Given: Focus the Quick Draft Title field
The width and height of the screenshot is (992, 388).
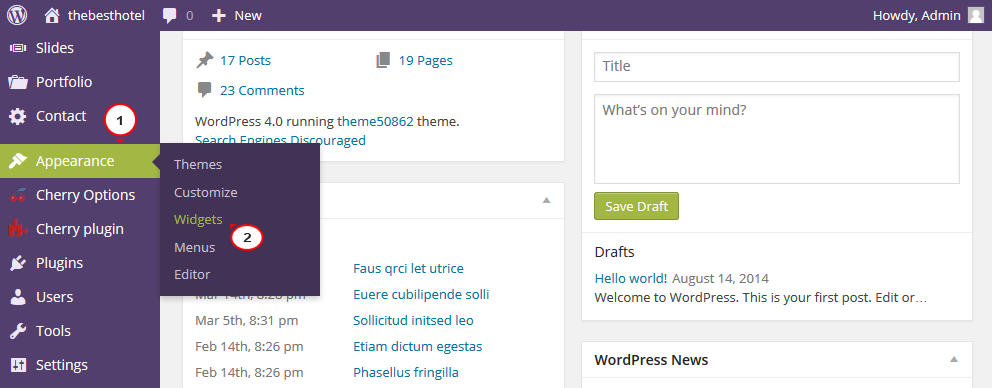Looking at the screenshot, I should point(777,66).
